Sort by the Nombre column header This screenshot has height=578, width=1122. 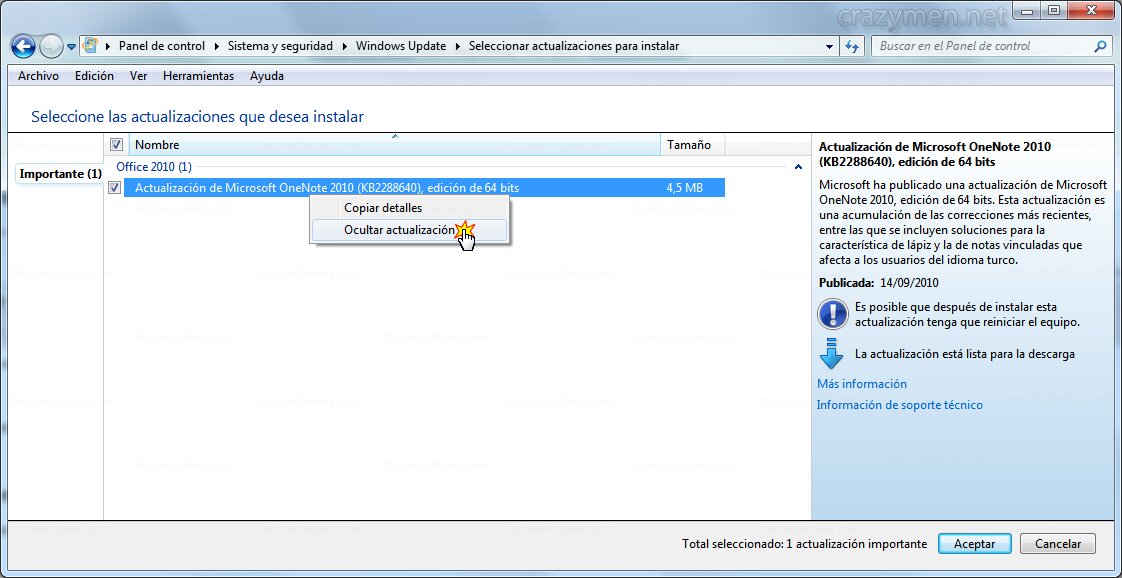click(x=394, y=144)
